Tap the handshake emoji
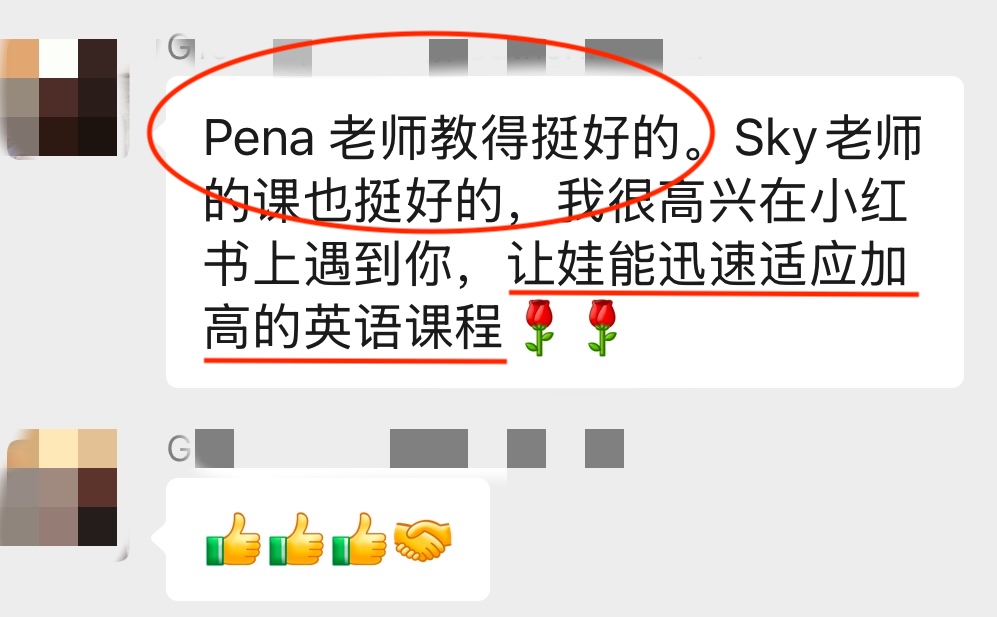The height and width of the screenshot is (617, 997). pos(422,541)
